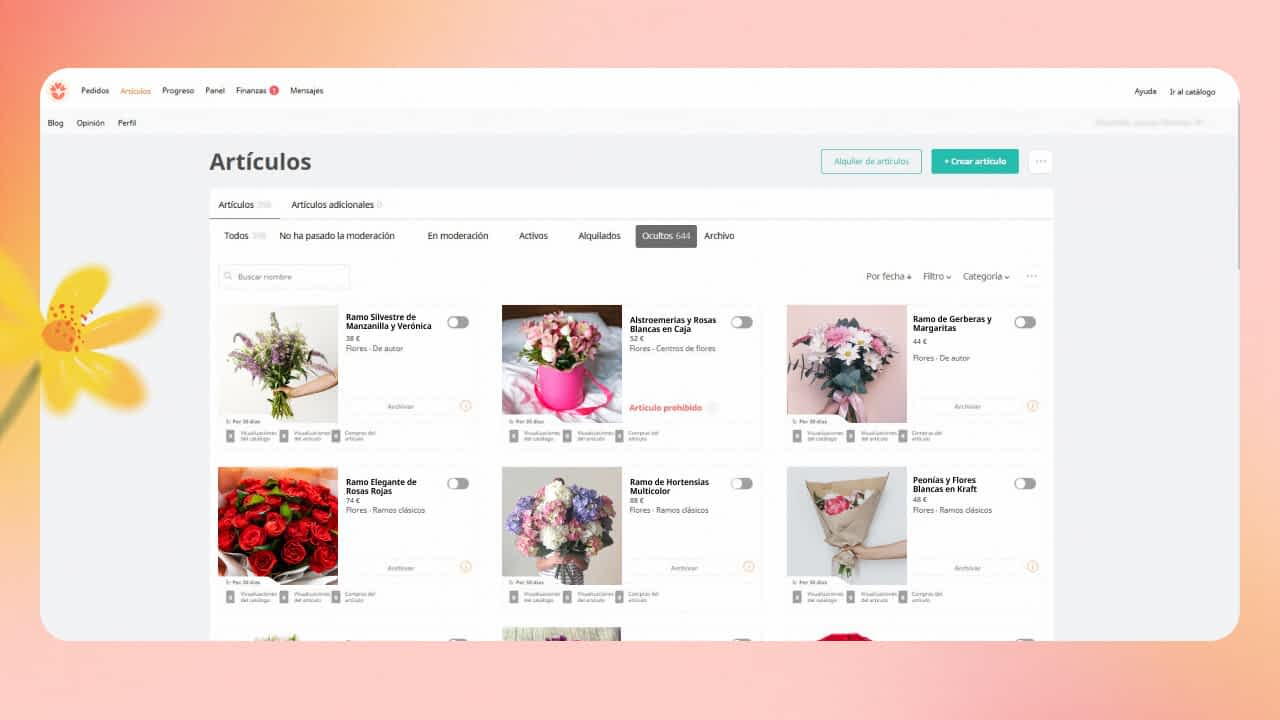Switch to the Artículos adicionales tab
The height and width of the screenshot is (720, 1280).
(x=333, y=205)
